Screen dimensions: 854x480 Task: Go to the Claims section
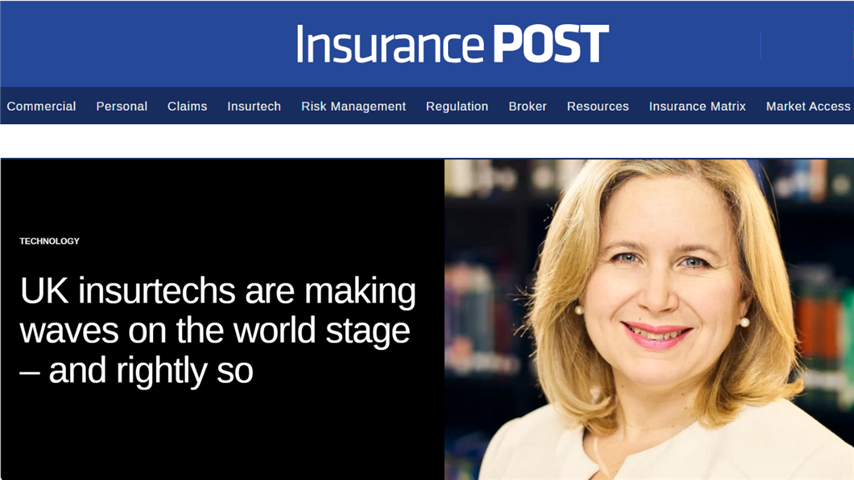[187, 106]
